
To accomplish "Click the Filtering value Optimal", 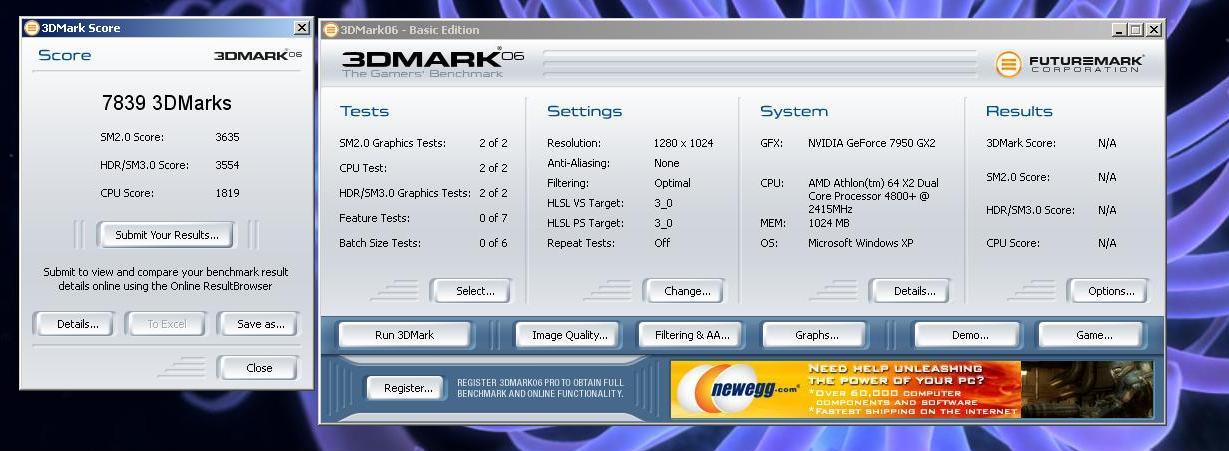I will point(672,183).
